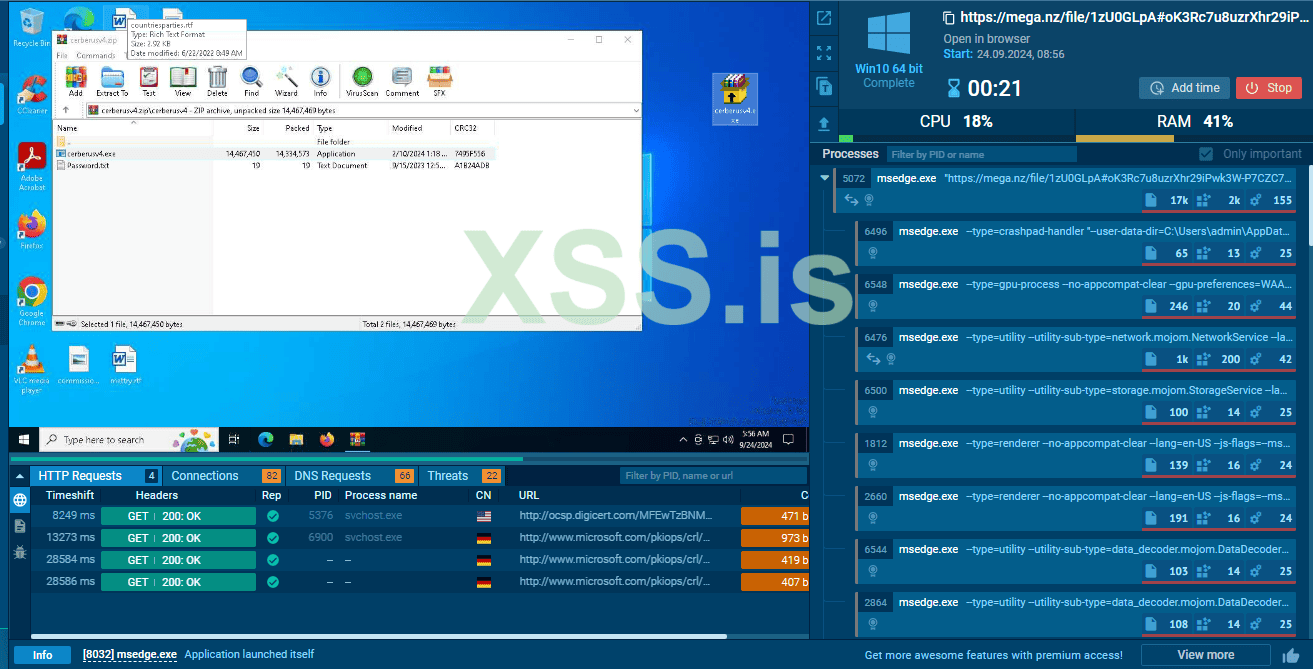Click the Windows Start button
Image resolution: width=1313 pixels, height=669 pixels.
[x=23, y=439]
